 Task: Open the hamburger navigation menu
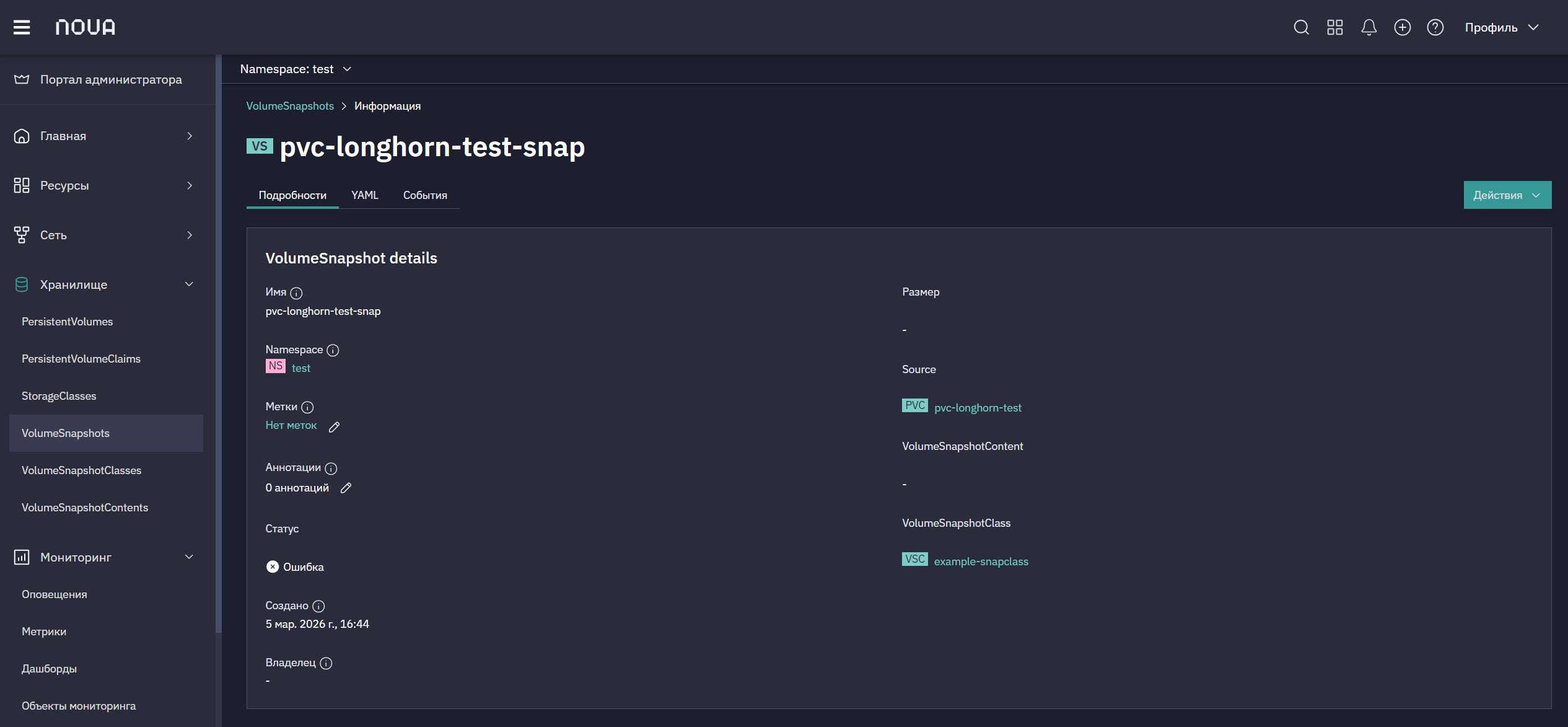[x=22, y=27]
